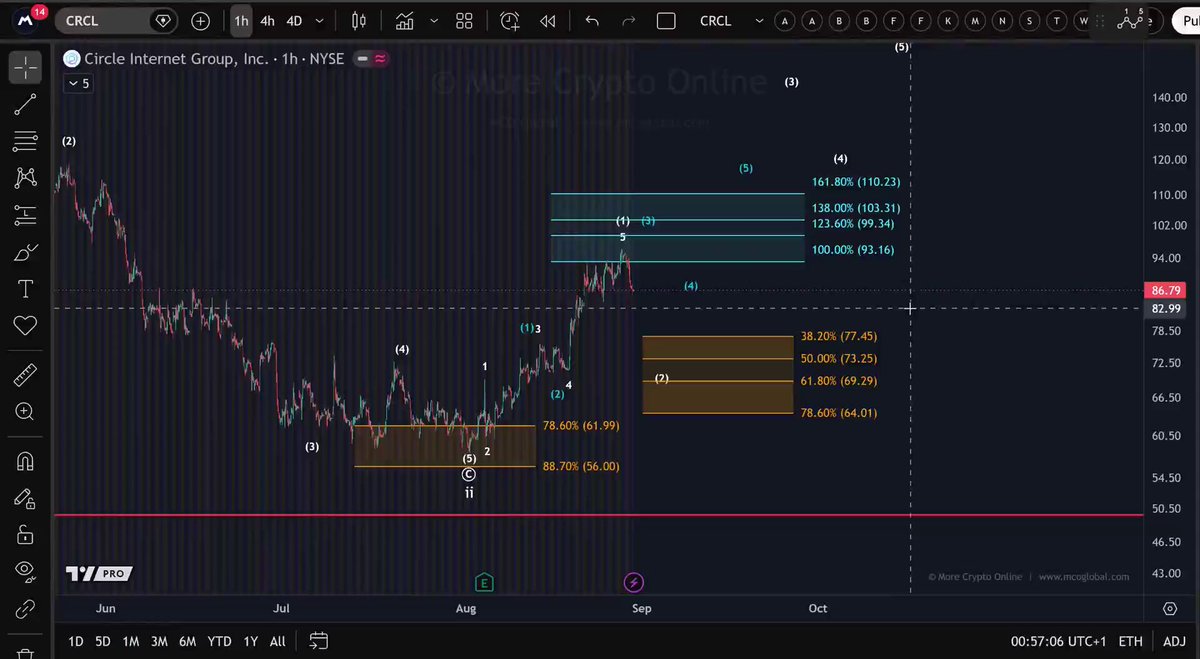
Task: Select the brush drawing tool
Action: [25, 252]
